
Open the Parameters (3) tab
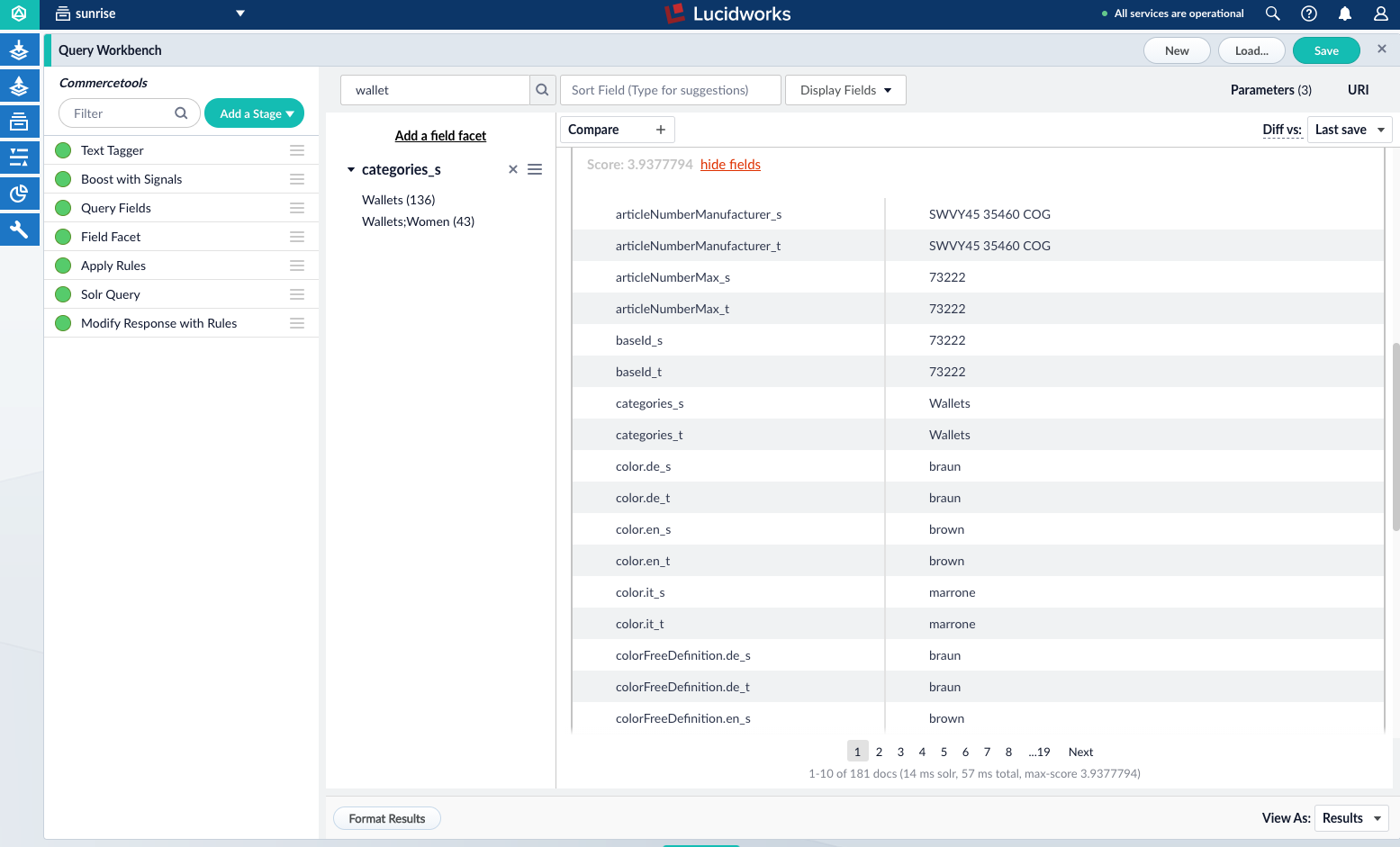point(1270,90)
